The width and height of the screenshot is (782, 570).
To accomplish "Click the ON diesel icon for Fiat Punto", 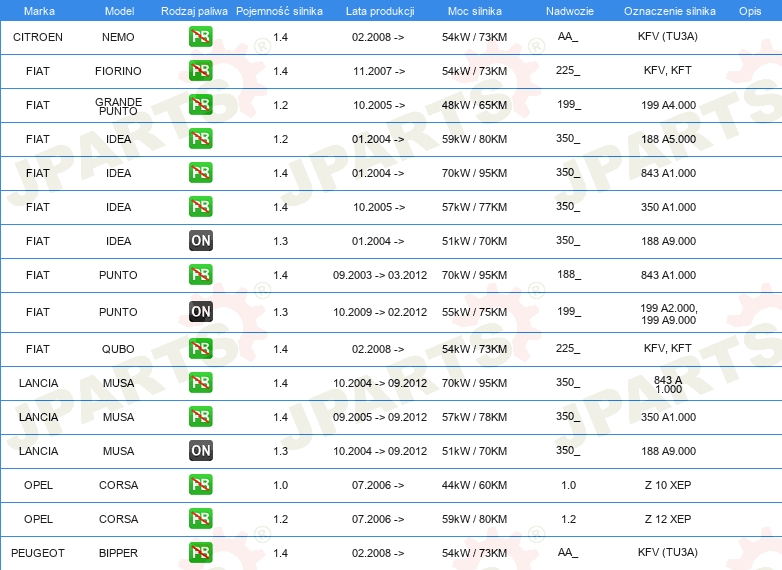I will point(200,312).
